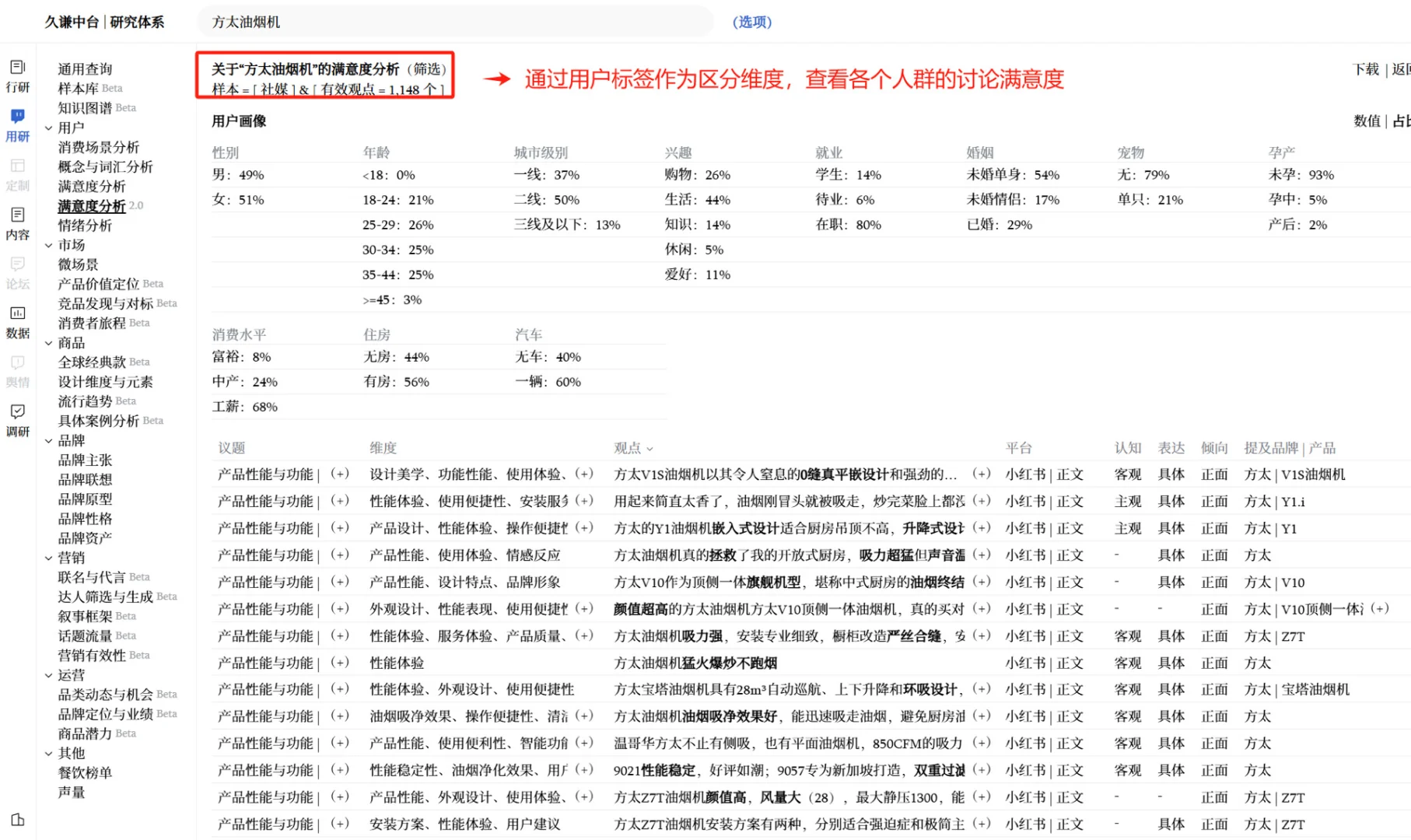This screenshot has width=1411, height=840.
Task: Collapse the 营销 section chevron
Action: point(49,557)
